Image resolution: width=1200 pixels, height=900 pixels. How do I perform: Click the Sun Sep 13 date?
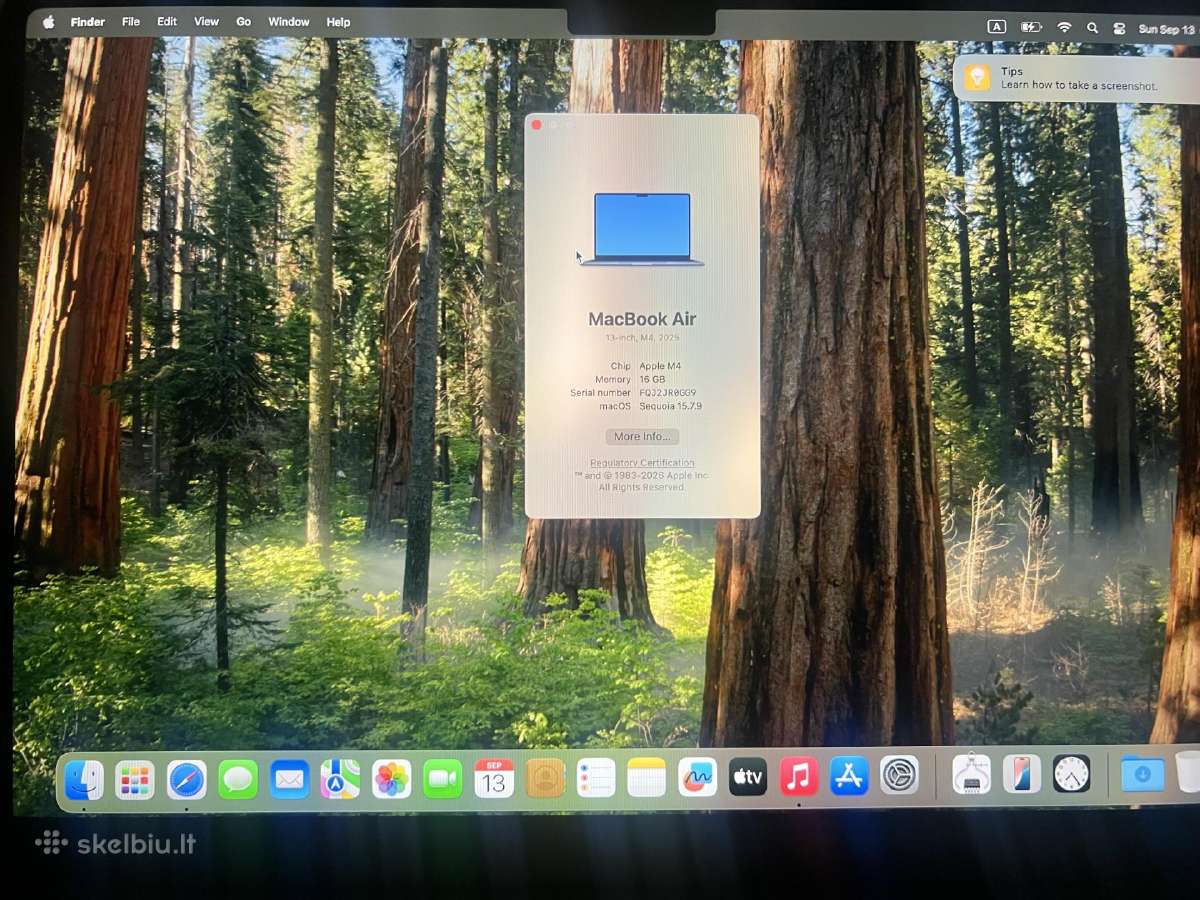1166,29
